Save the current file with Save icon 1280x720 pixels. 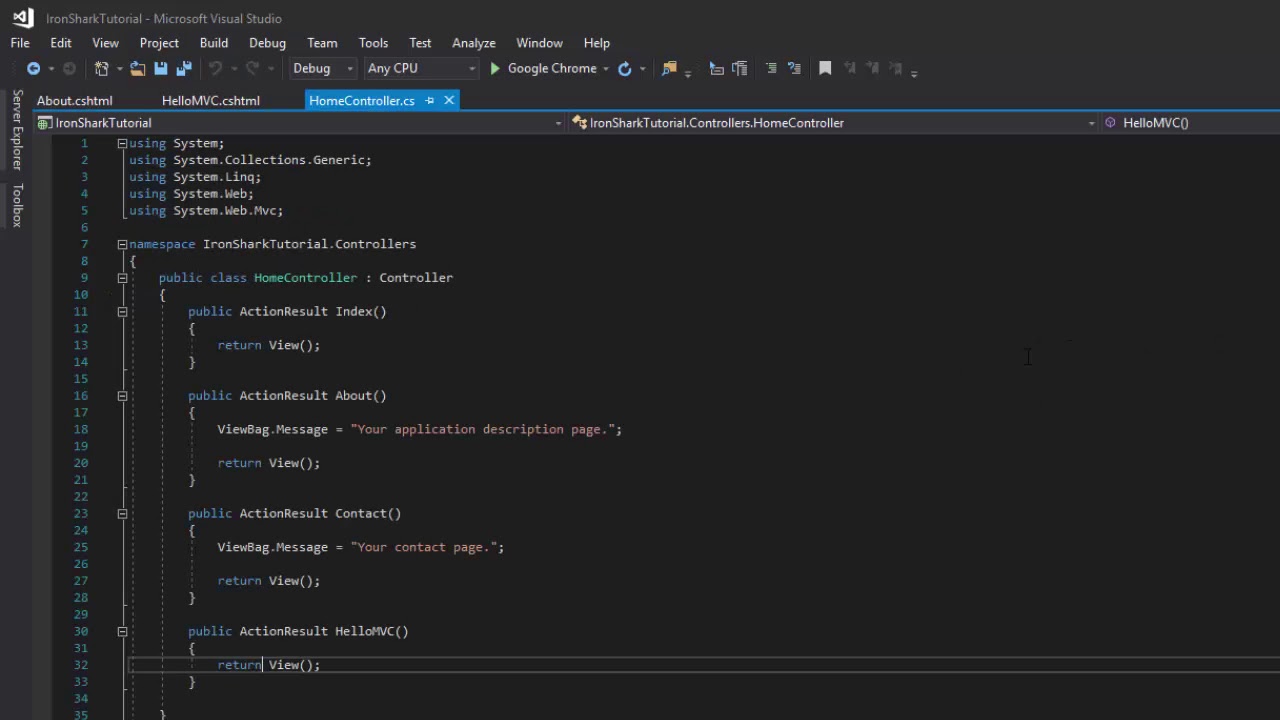point(160,69)
